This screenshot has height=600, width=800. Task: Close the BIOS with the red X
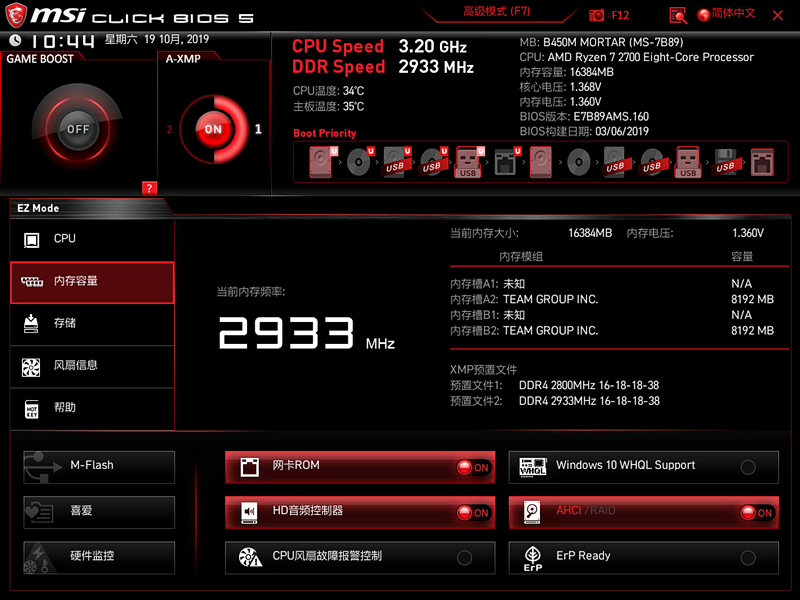pyautogui.click(x=778, y=15)
